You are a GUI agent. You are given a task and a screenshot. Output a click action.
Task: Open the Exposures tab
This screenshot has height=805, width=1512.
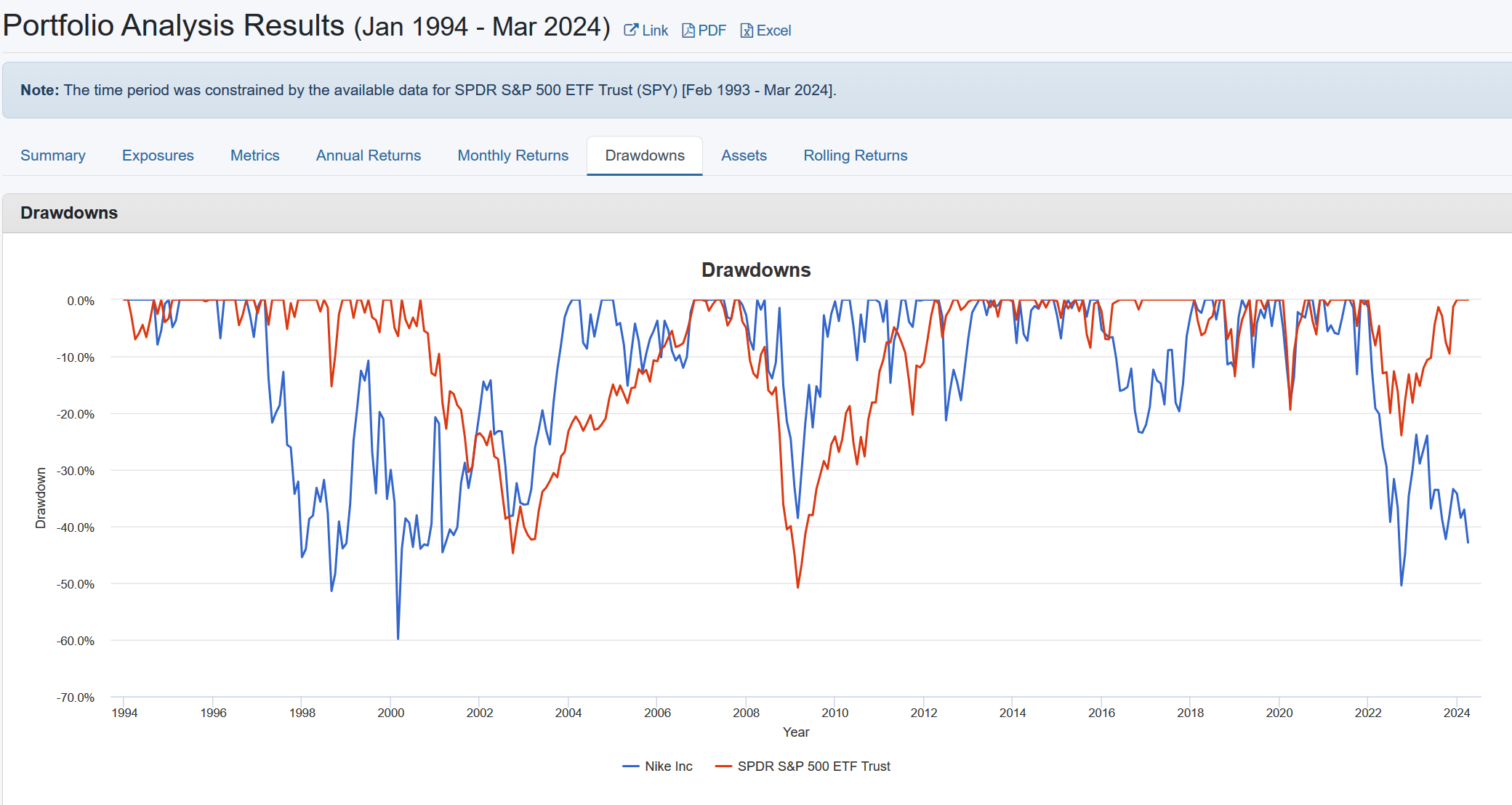tap(158, 155)
